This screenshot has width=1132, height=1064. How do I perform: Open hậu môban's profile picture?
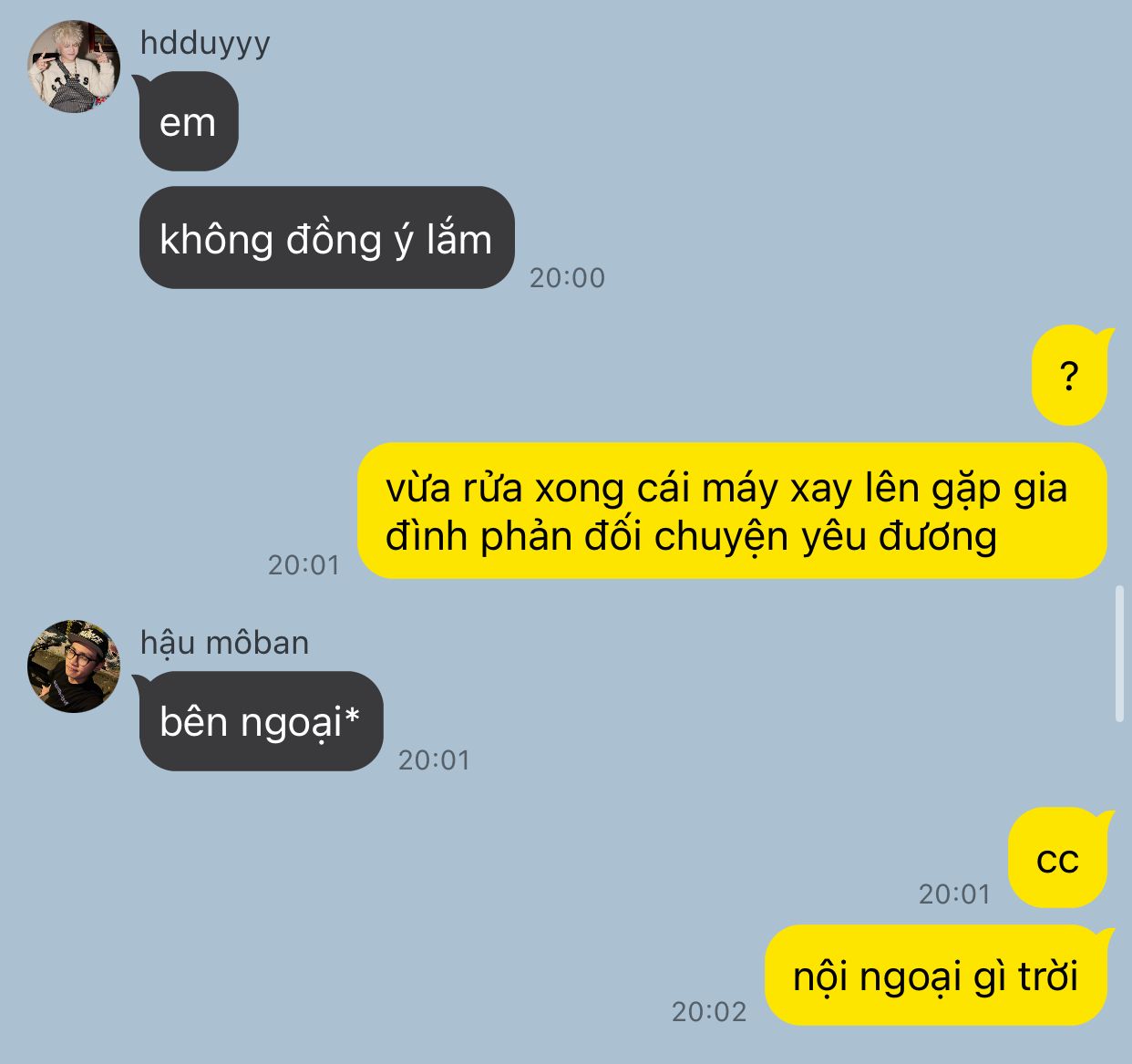pyautogui.click(x=74, y=666)
